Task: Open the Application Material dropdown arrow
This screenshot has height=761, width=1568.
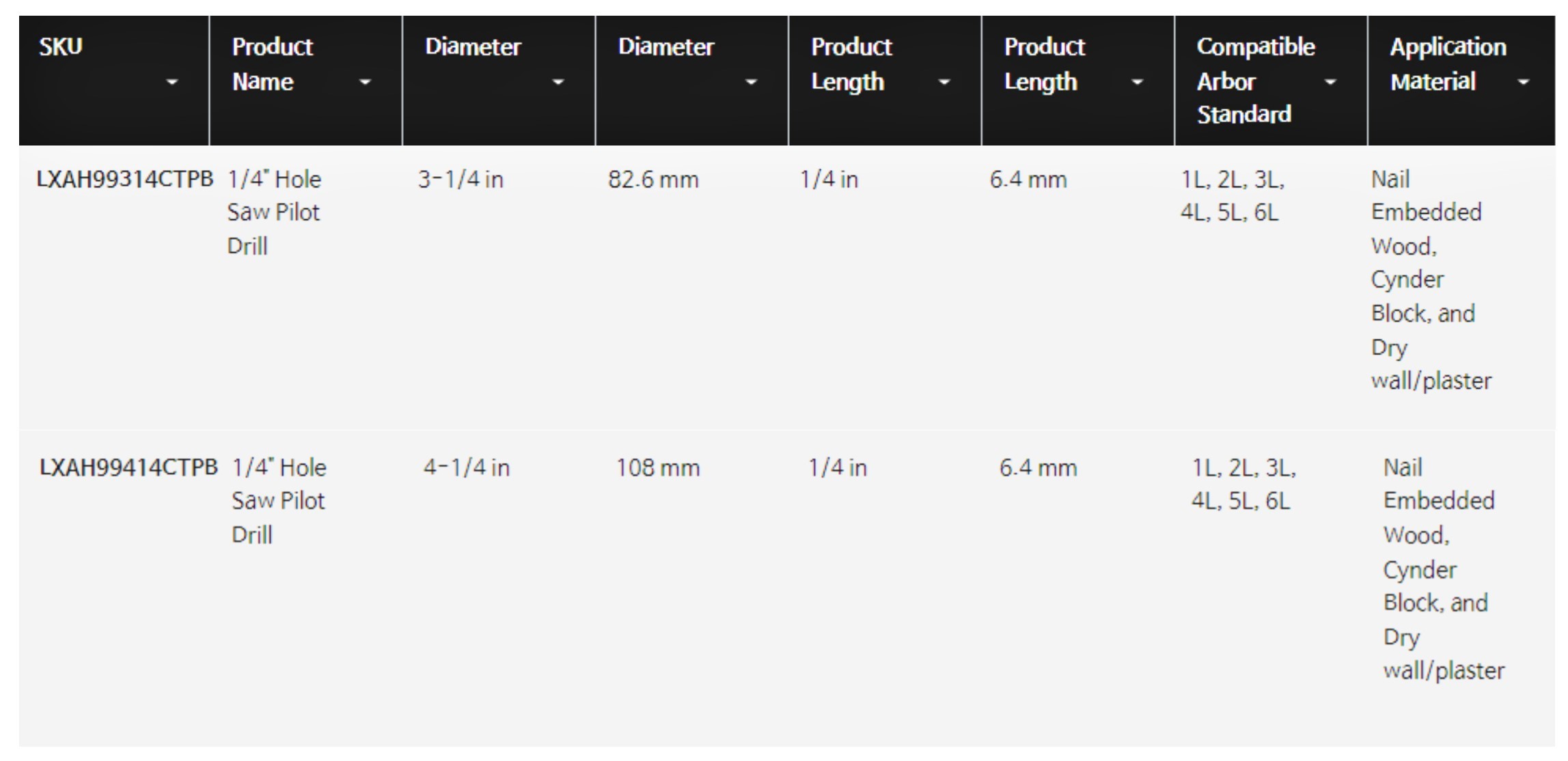Action: (x=1523, y=83)
